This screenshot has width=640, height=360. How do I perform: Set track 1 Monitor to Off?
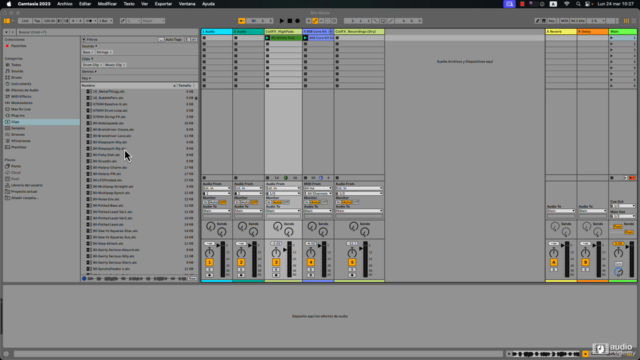click(222, 202)
